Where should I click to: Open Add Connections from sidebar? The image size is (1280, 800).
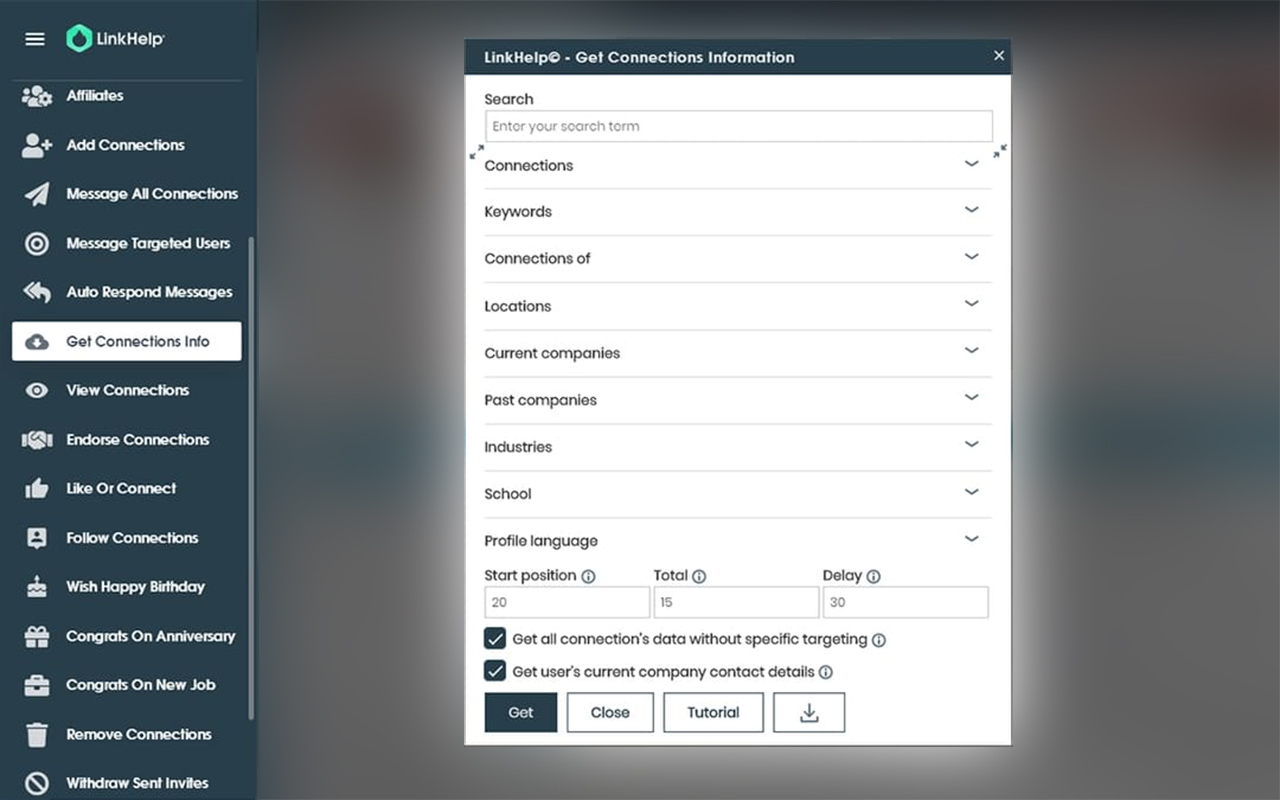pos(127,145)
